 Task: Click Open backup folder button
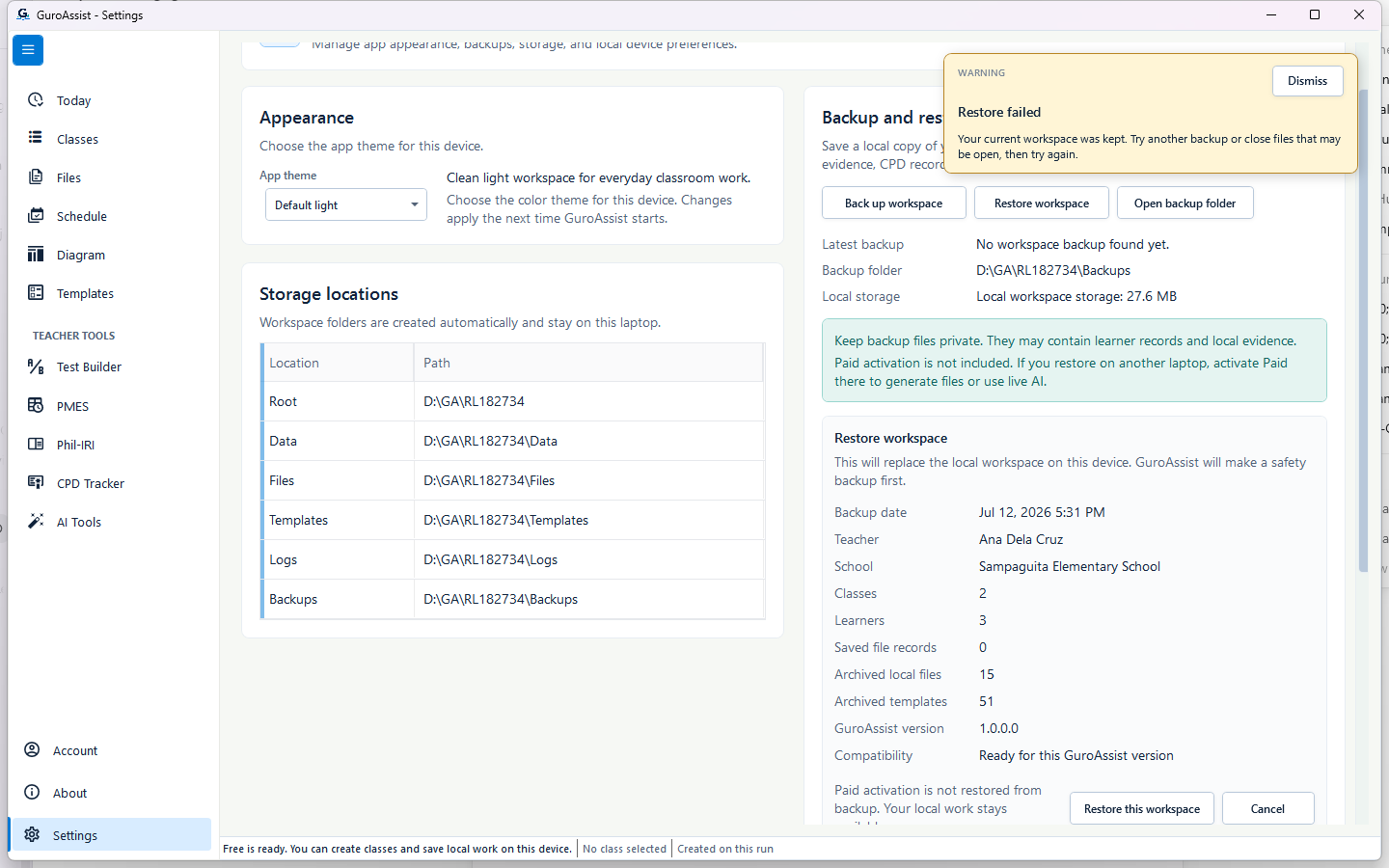(x=1185, y=203)
